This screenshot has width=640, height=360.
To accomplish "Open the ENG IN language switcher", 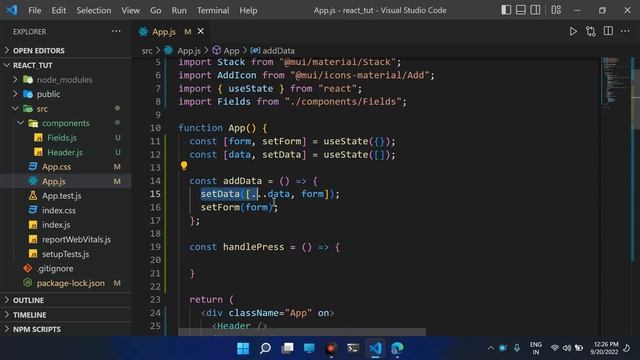I will 536,348.
